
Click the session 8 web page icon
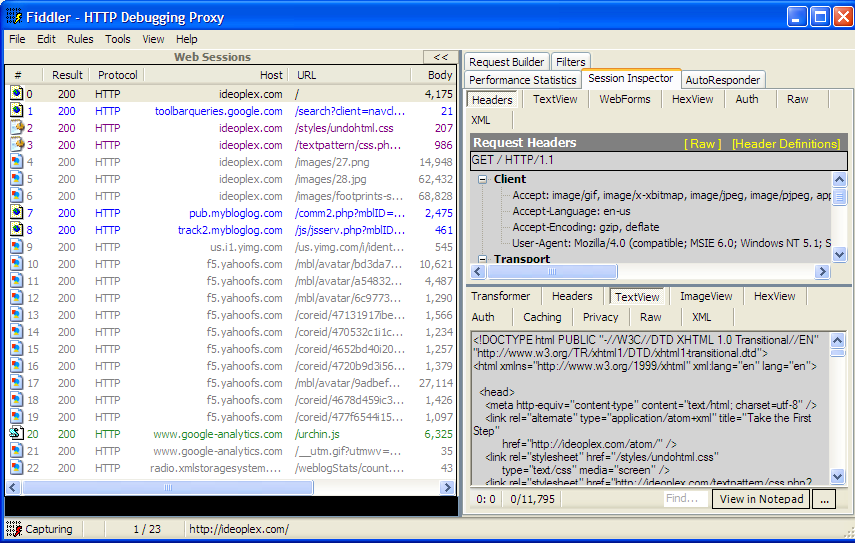tap(17, 229)
